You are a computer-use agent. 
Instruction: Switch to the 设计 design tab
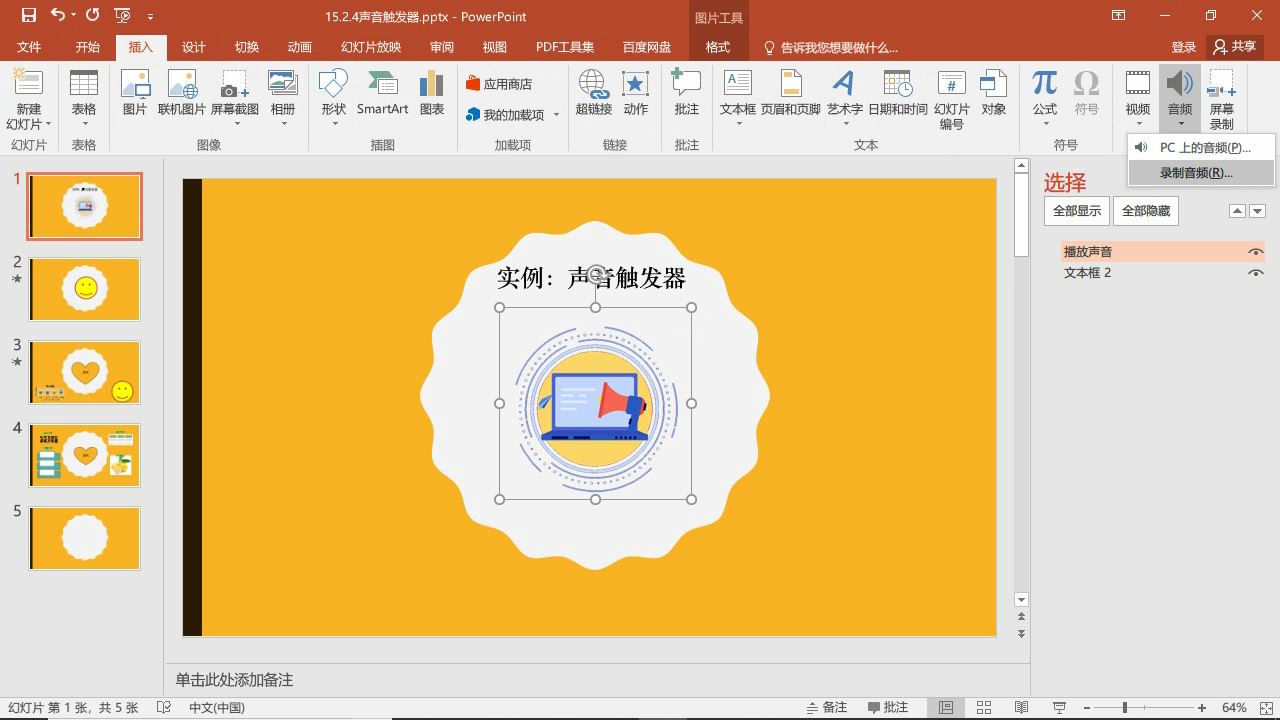[193, 47]
